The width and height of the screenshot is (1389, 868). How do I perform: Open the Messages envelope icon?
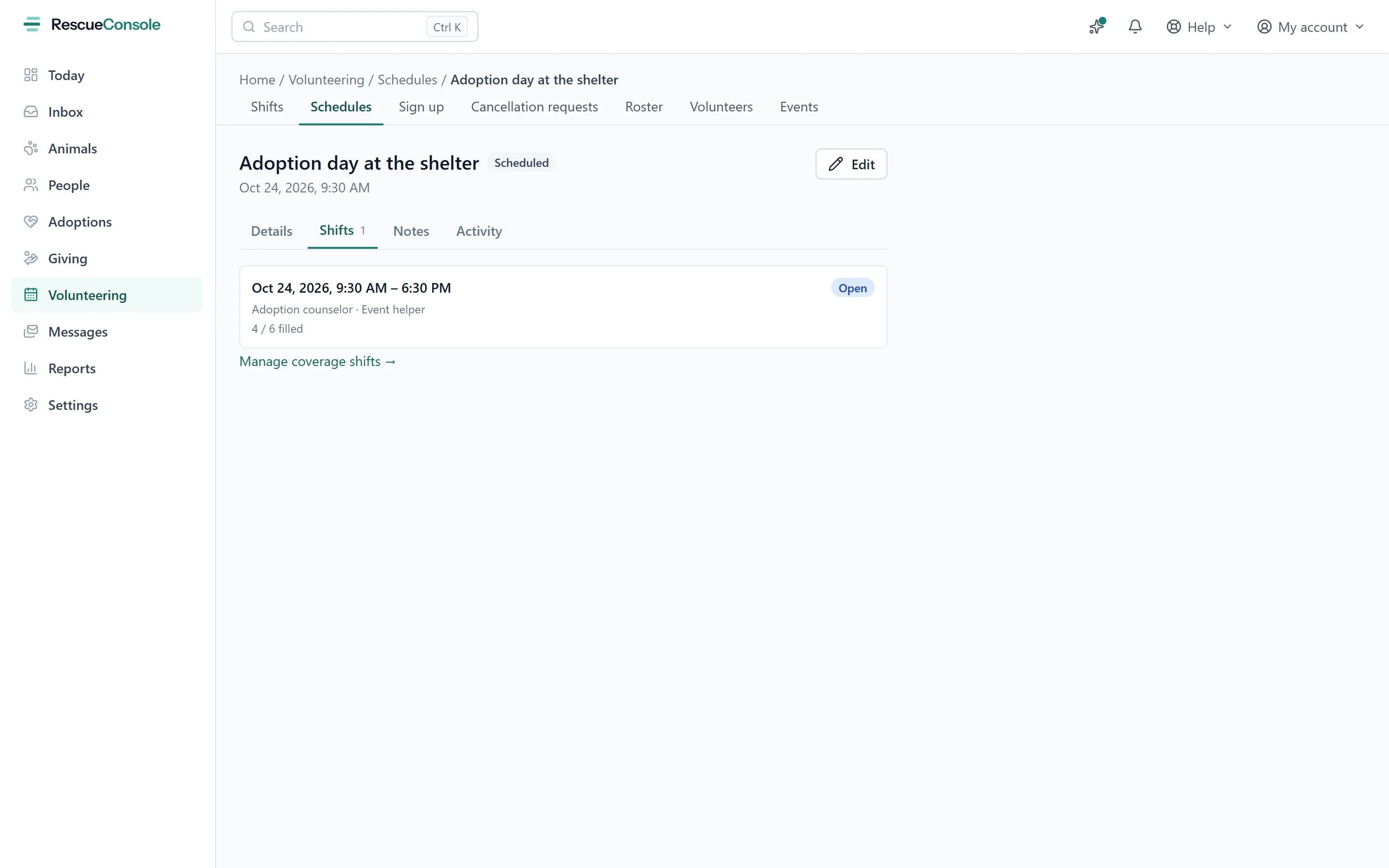[x=31, y=332]
